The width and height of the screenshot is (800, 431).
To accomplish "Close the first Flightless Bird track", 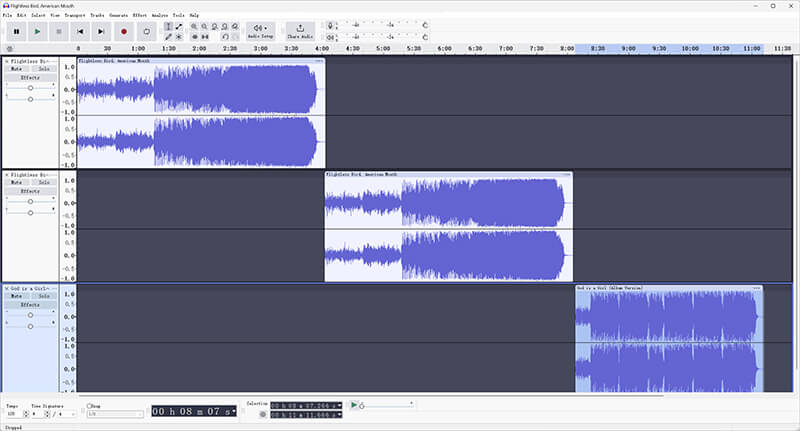I will coord(7,61).
